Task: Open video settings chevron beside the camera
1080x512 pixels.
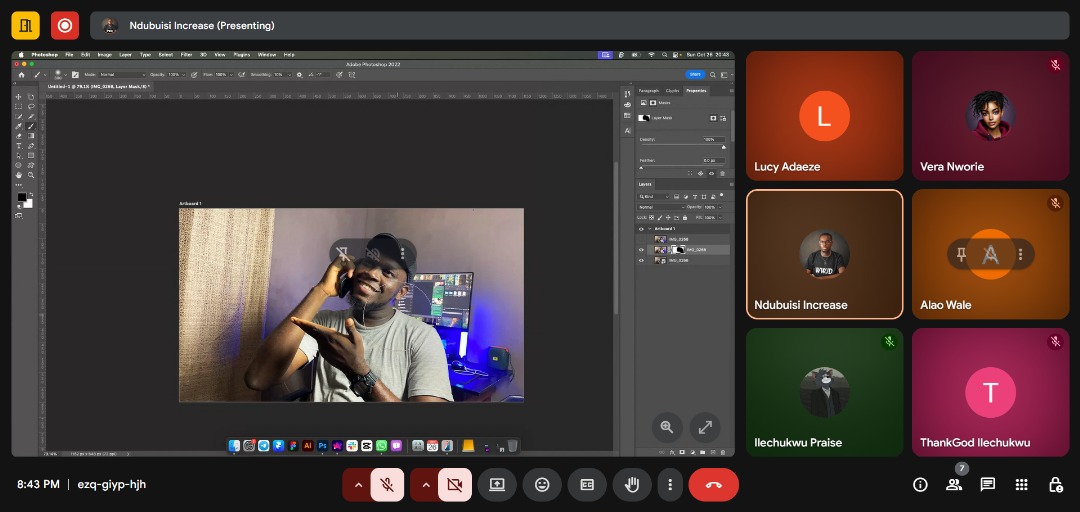Action: pos(425,484)
